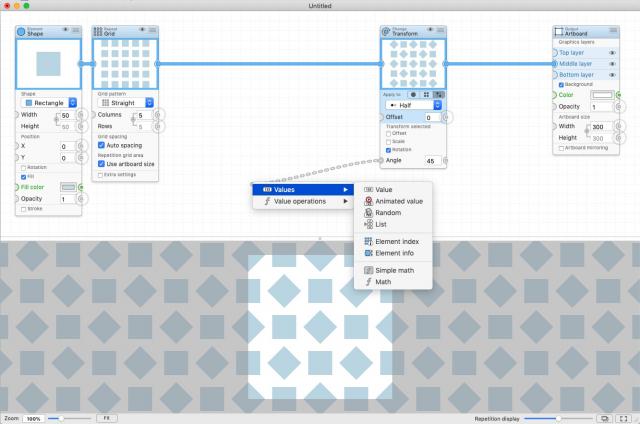Choose Animated value from the submenu
Image resolution: width=640 pixels, height=424 pixels.
pos(393,201)
